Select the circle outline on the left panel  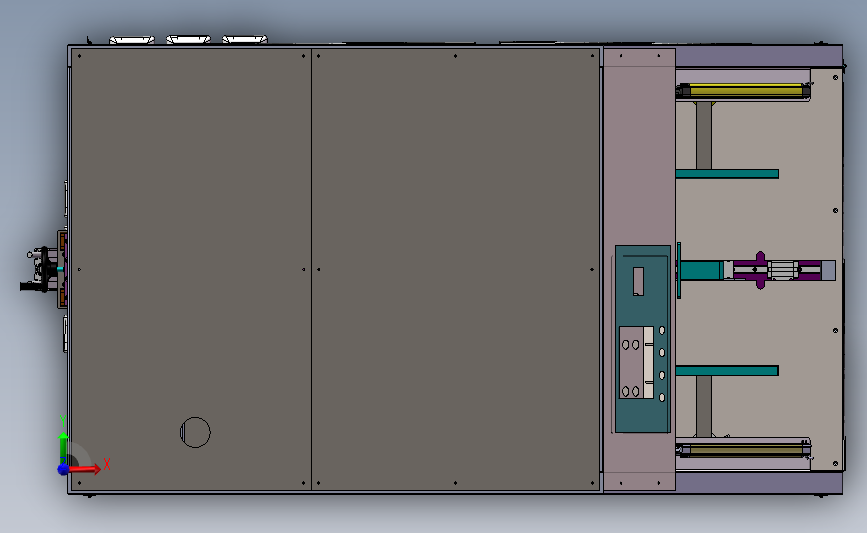tap(195, 432)
